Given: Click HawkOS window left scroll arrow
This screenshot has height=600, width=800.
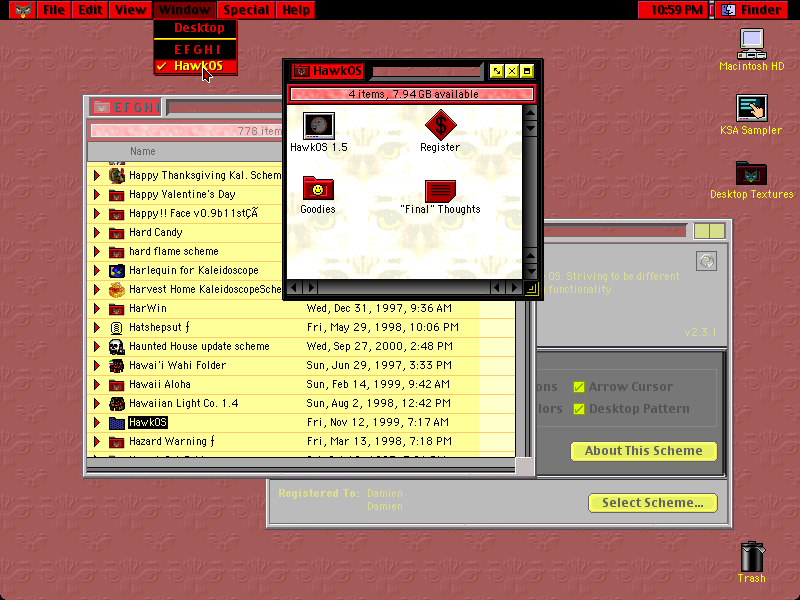Looking at the screenshot, I should 294,288.
